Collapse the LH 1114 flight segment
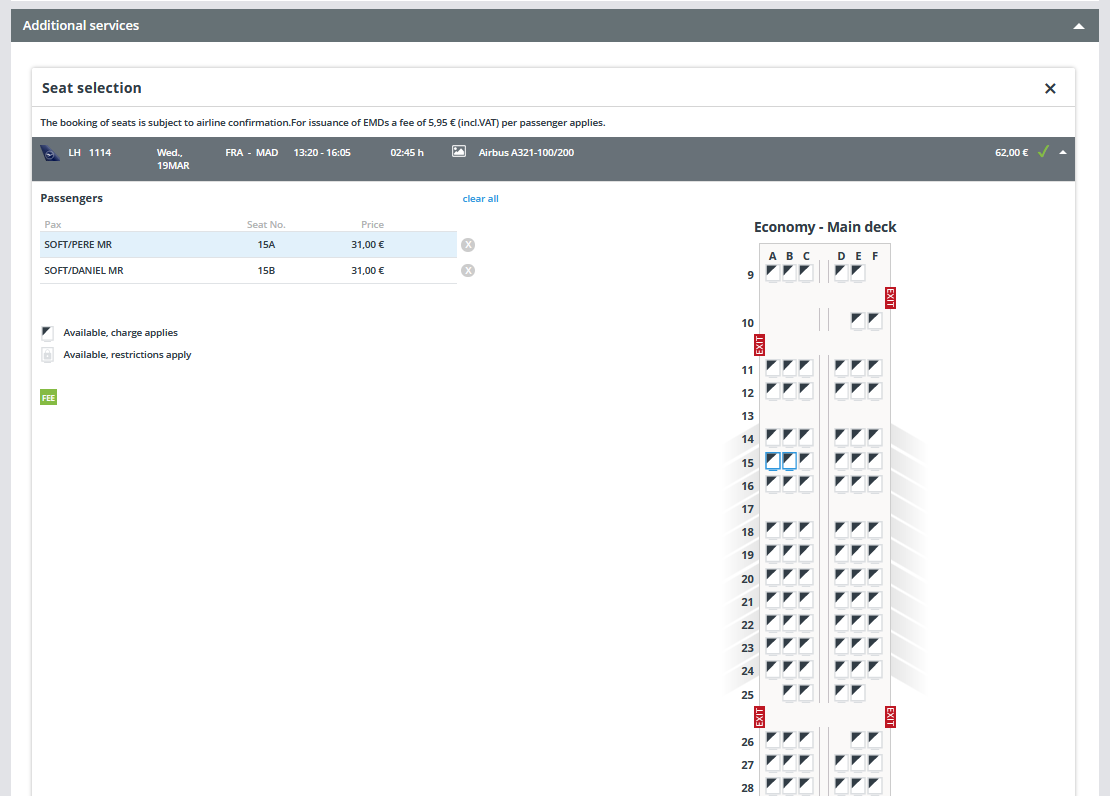 1063,153
